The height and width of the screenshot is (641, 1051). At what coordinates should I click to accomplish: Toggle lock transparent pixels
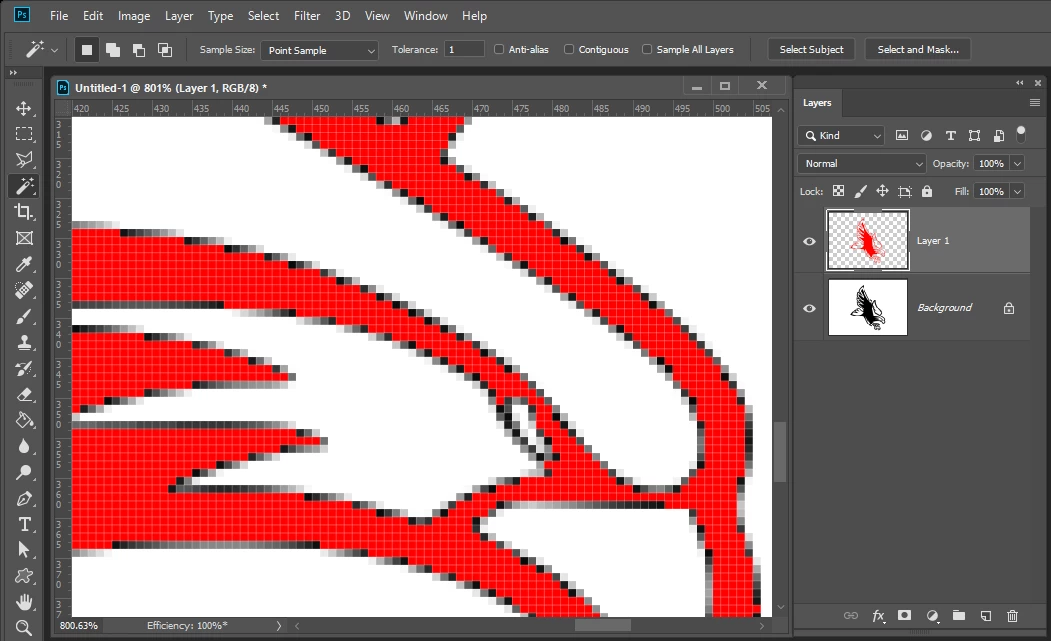[x=838, y=191]
